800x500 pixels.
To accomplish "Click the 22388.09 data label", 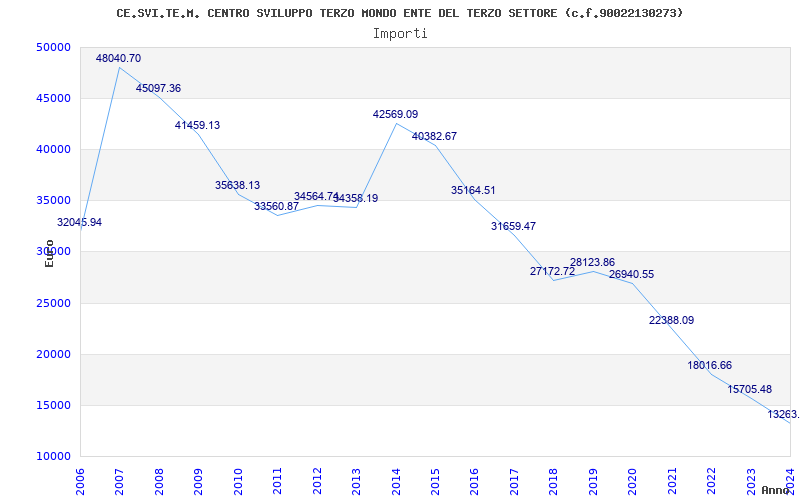I will (671, 321).
